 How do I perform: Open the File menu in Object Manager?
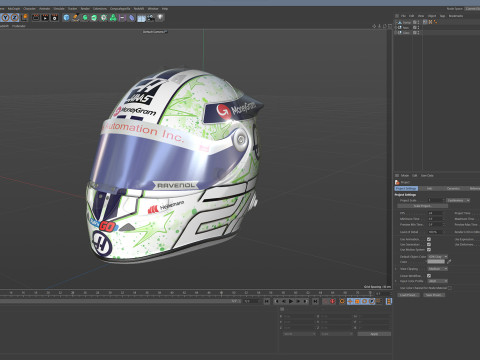[x=403, y=16]
